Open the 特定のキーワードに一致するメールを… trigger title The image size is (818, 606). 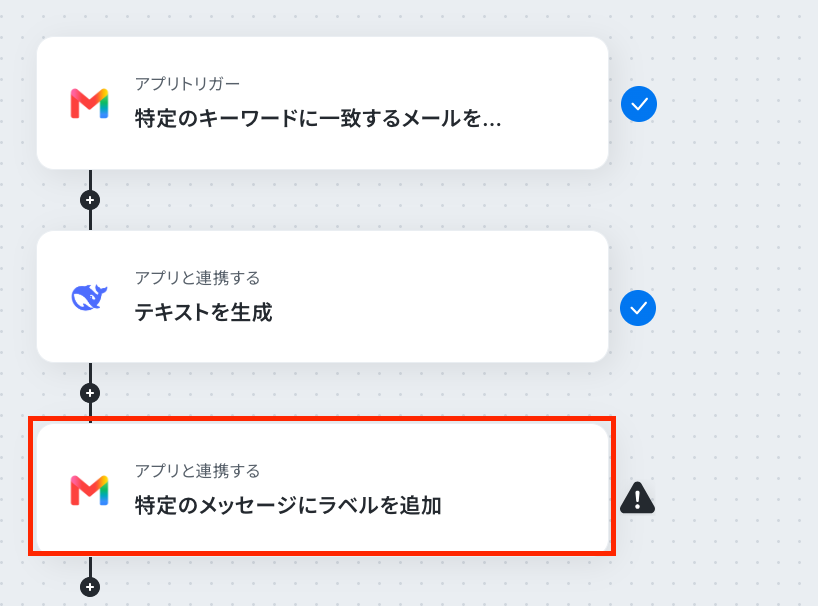pos(318,119)
